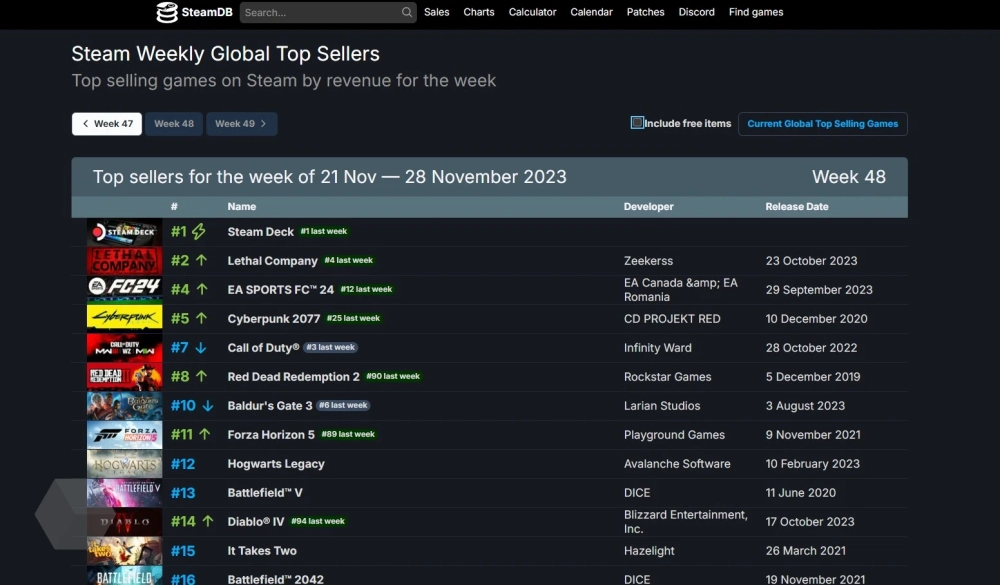Viewport: 1000px width, 585px height.
Task: Go to previous Week 47
Action: pos(107,124)
